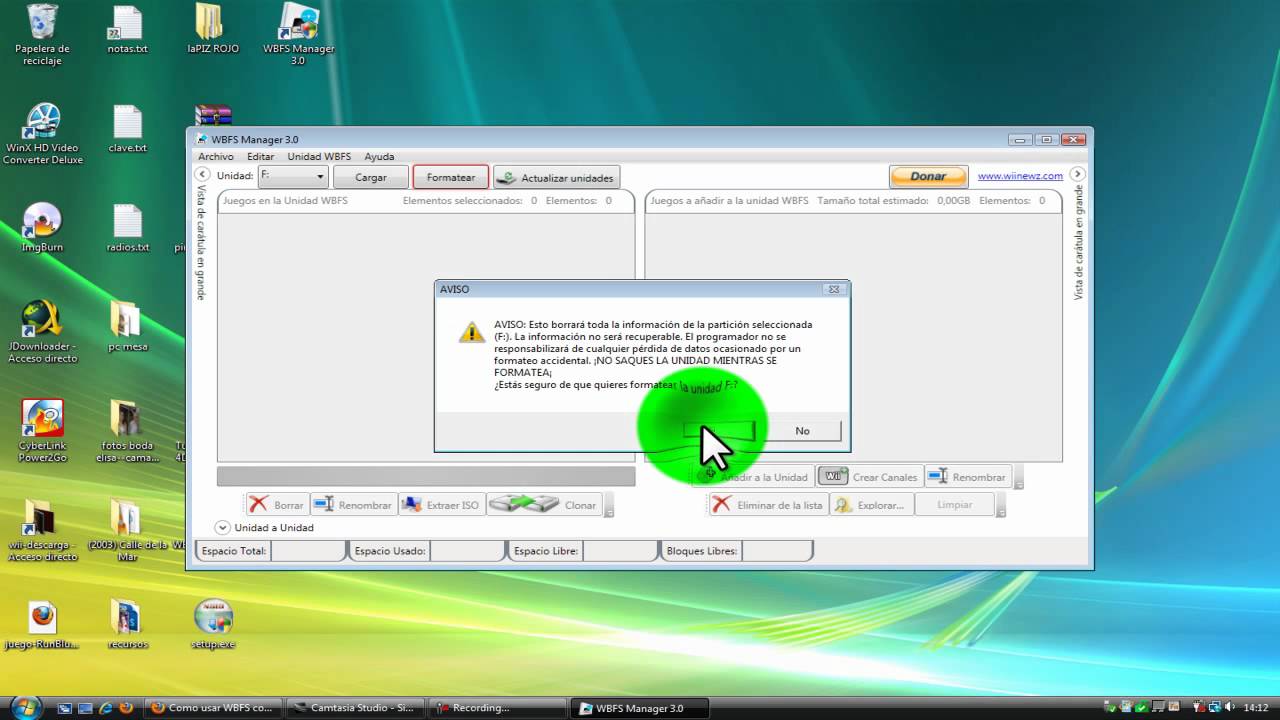Open the Editar menu

click(260, 157)
